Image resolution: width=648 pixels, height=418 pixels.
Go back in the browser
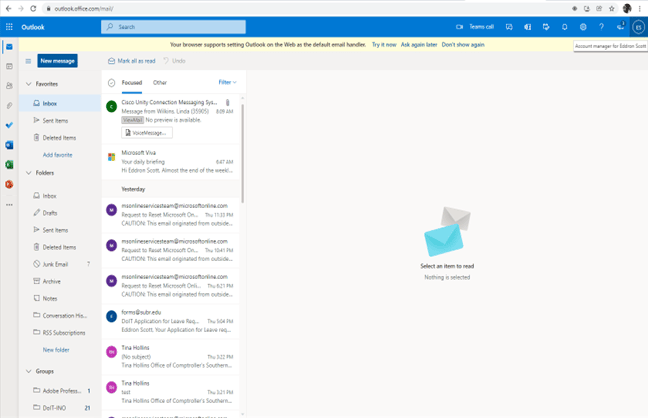click(x=8, y=8)
